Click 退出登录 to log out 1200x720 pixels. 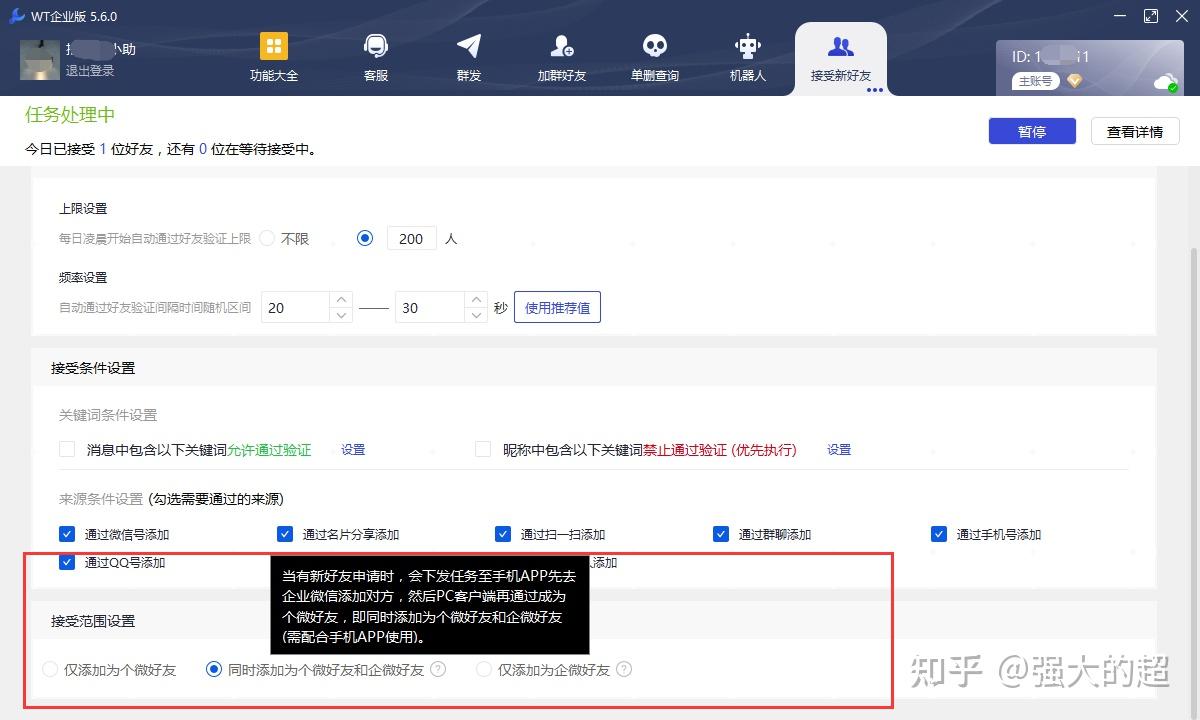point(88,71)
